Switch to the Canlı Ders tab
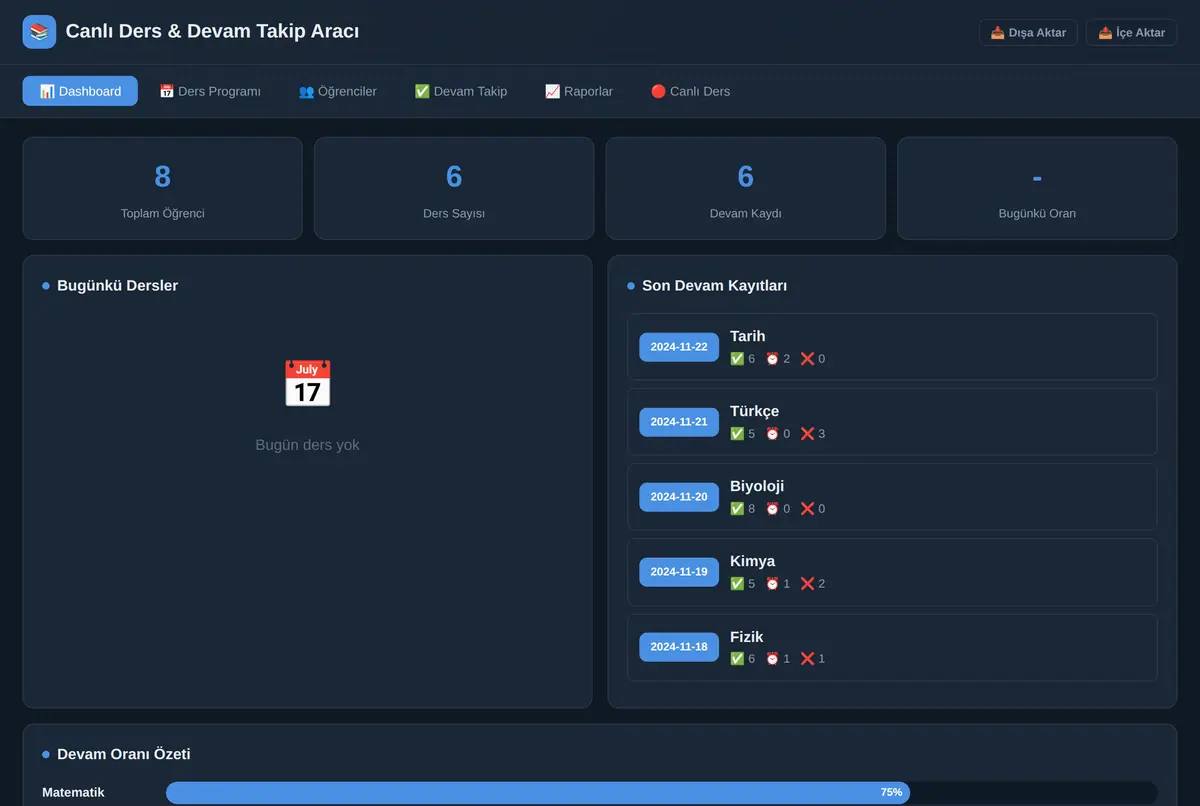Viewport: 1200px width, 806px height. (690, 91)
